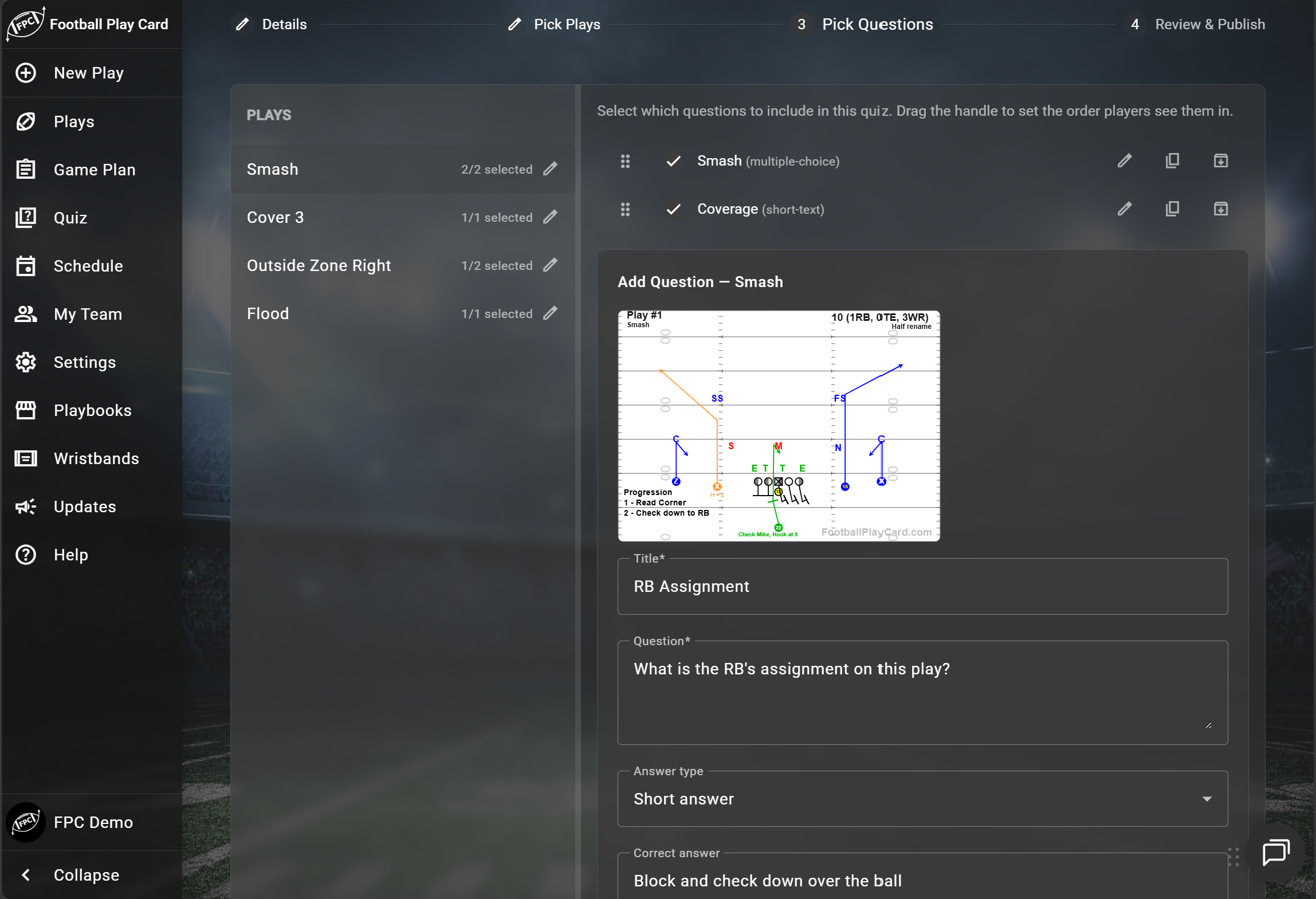Image resolution: width=1316 pixels, height=899 pixels.
Task: Open Playbooks in the sidebar
Action: pyautogui.click(x=92, y=410)
